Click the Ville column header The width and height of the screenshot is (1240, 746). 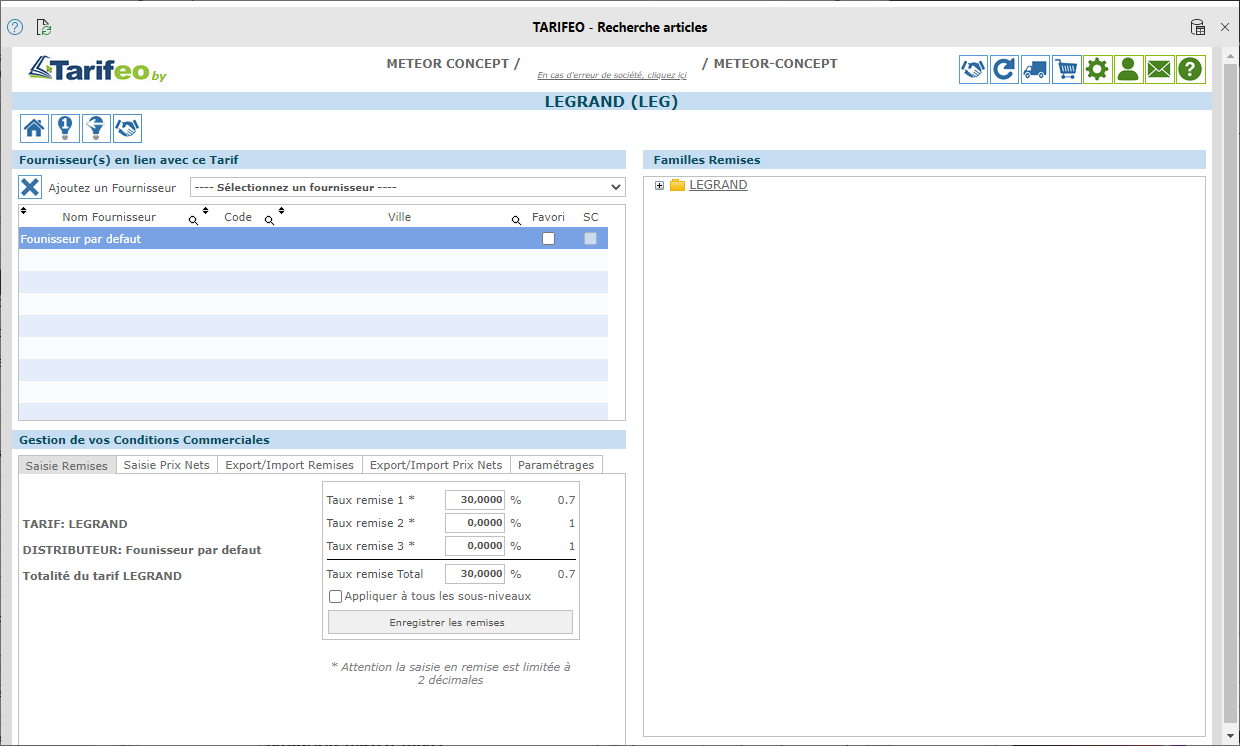[x=399, y=217]
